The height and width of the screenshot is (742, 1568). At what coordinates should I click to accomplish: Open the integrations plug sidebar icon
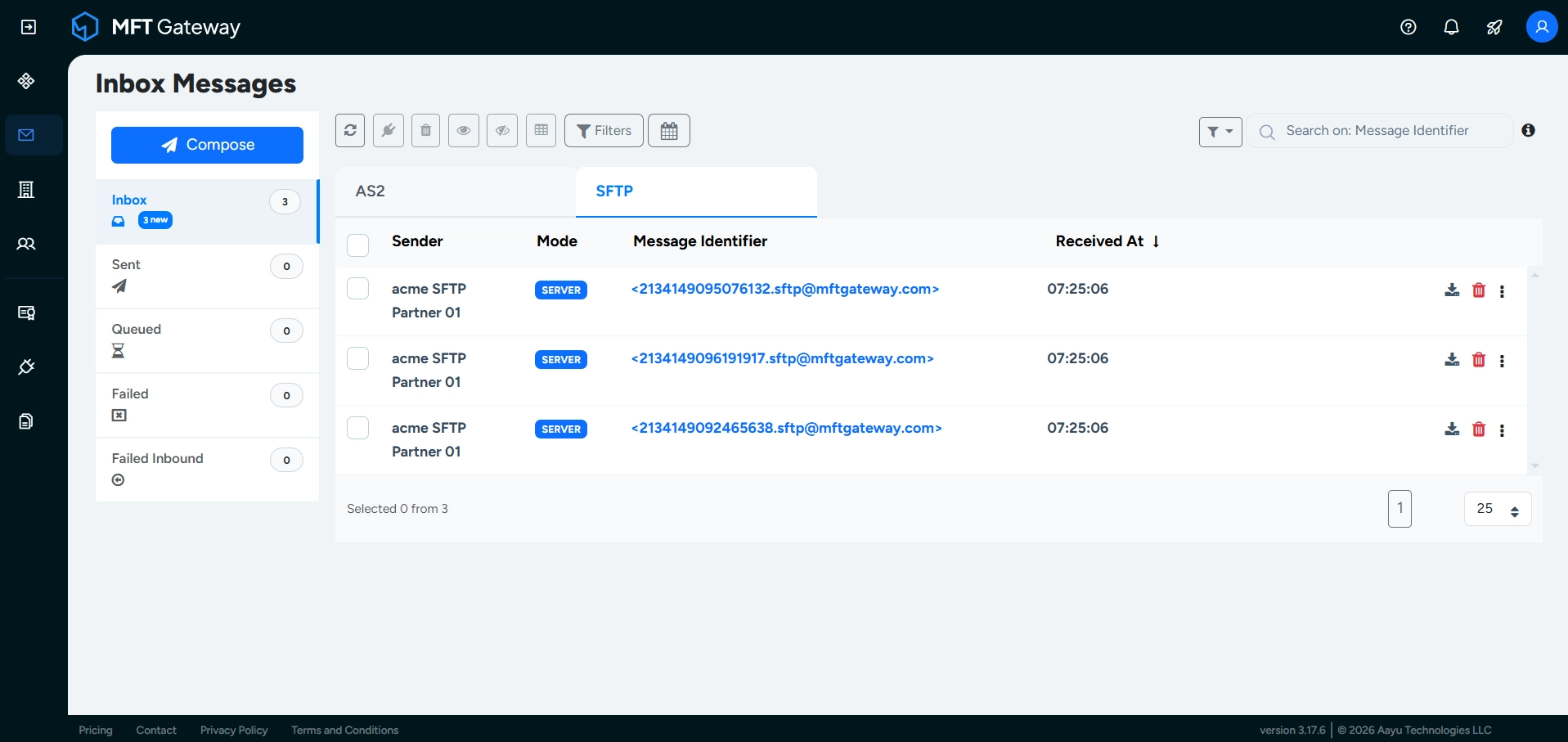[26, 367]
